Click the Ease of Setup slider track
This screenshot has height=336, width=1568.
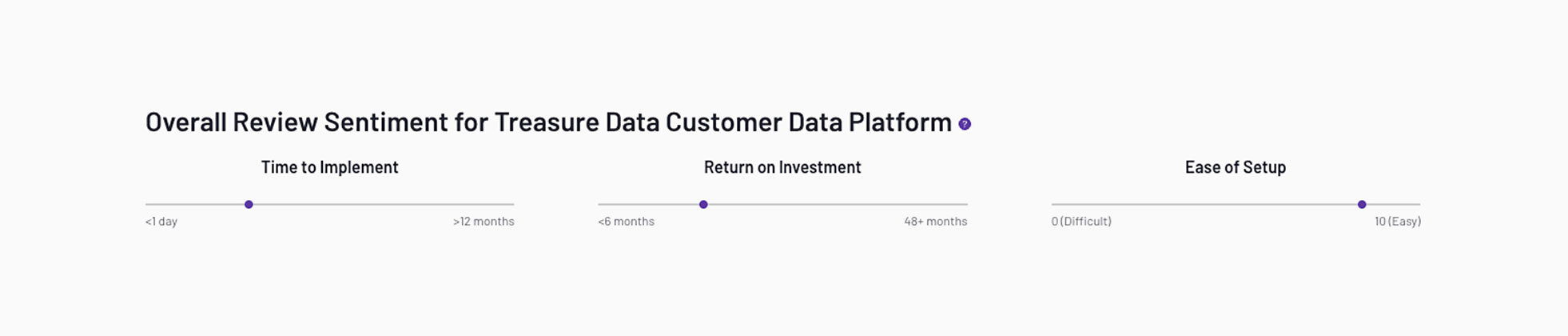click(x=1199, y=205)
